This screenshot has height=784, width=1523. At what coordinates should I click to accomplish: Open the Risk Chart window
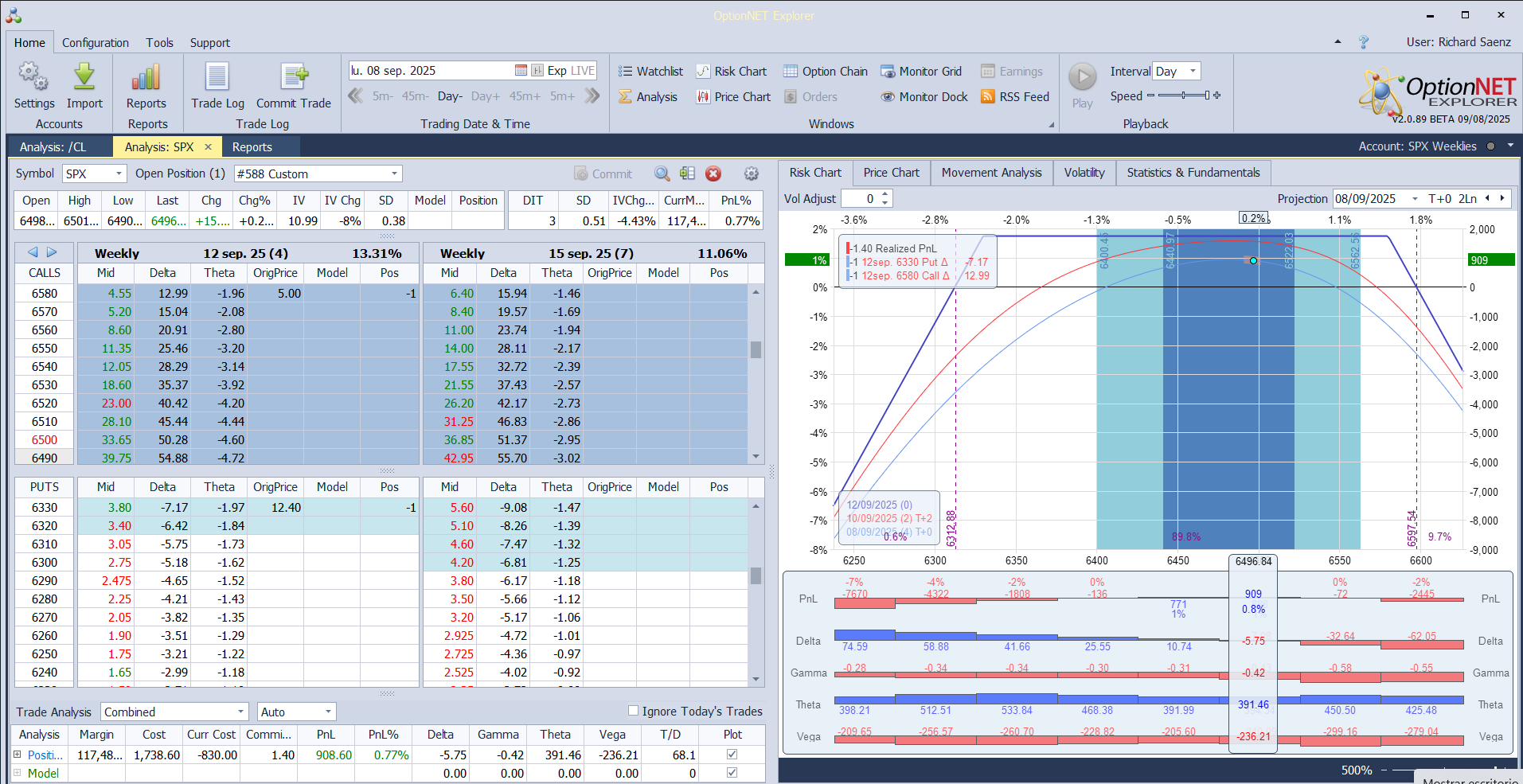[x=731, y=72]
